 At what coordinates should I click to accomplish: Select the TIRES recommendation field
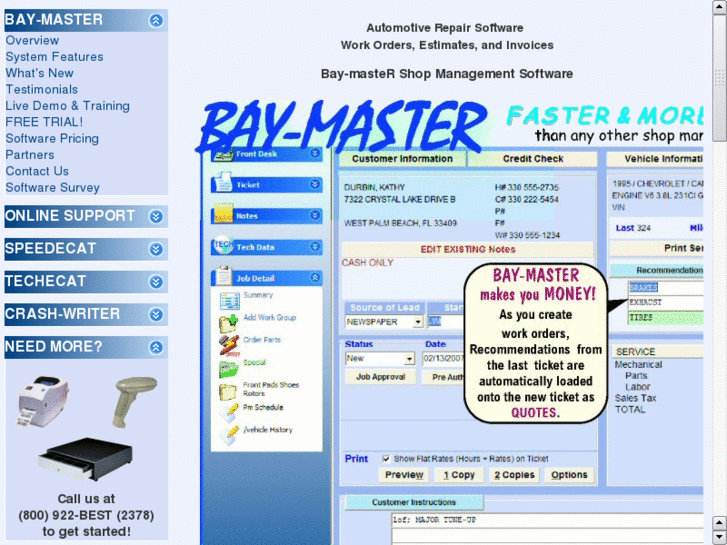665,318
